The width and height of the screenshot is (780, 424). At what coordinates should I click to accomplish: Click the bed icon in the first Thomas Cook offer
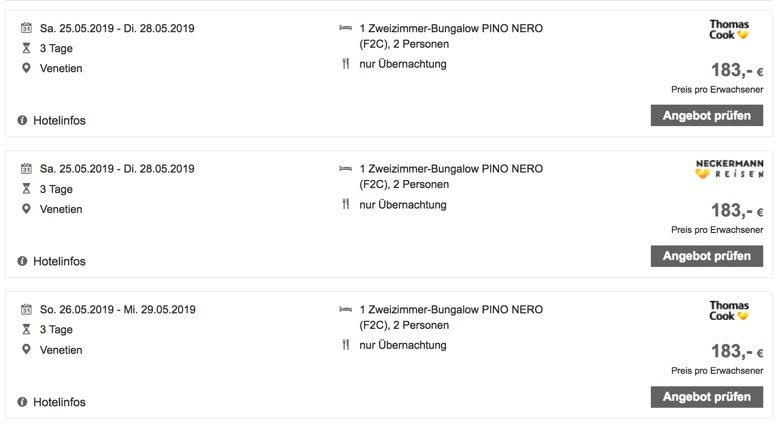click(346, 28)
